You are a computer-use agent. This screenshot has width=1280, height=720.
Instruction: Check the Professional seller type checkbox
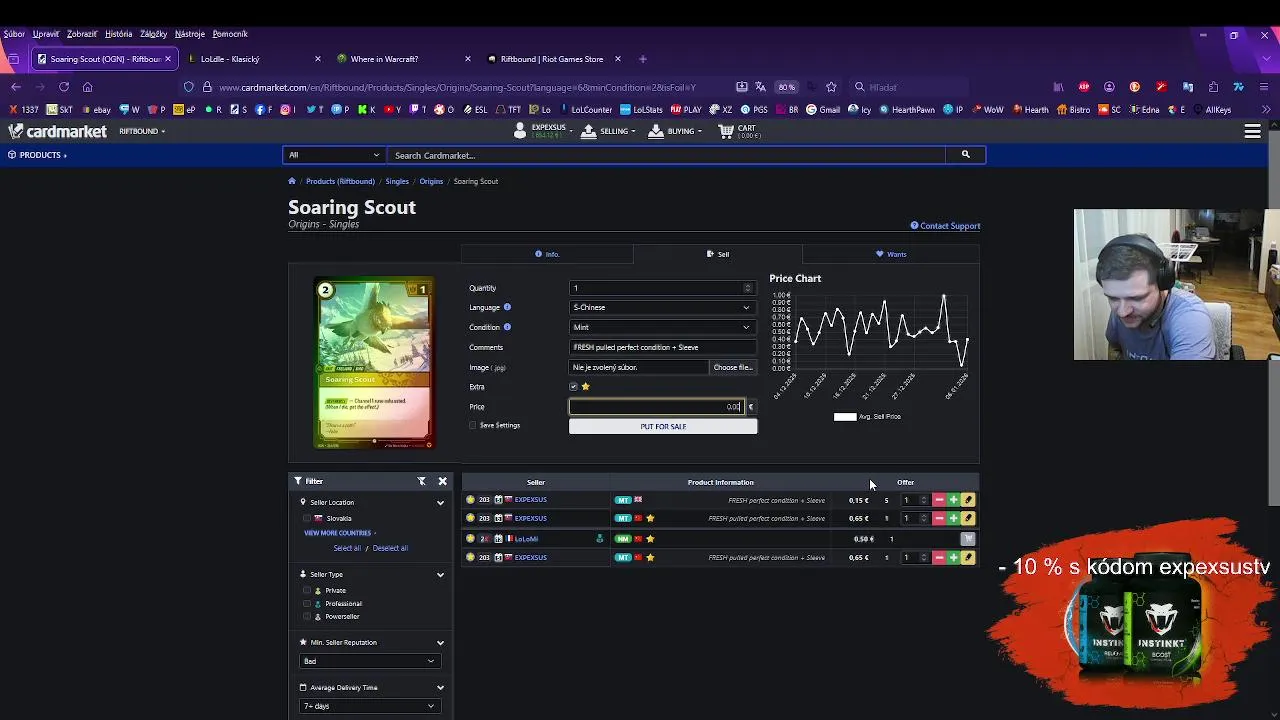click(307, 604)
